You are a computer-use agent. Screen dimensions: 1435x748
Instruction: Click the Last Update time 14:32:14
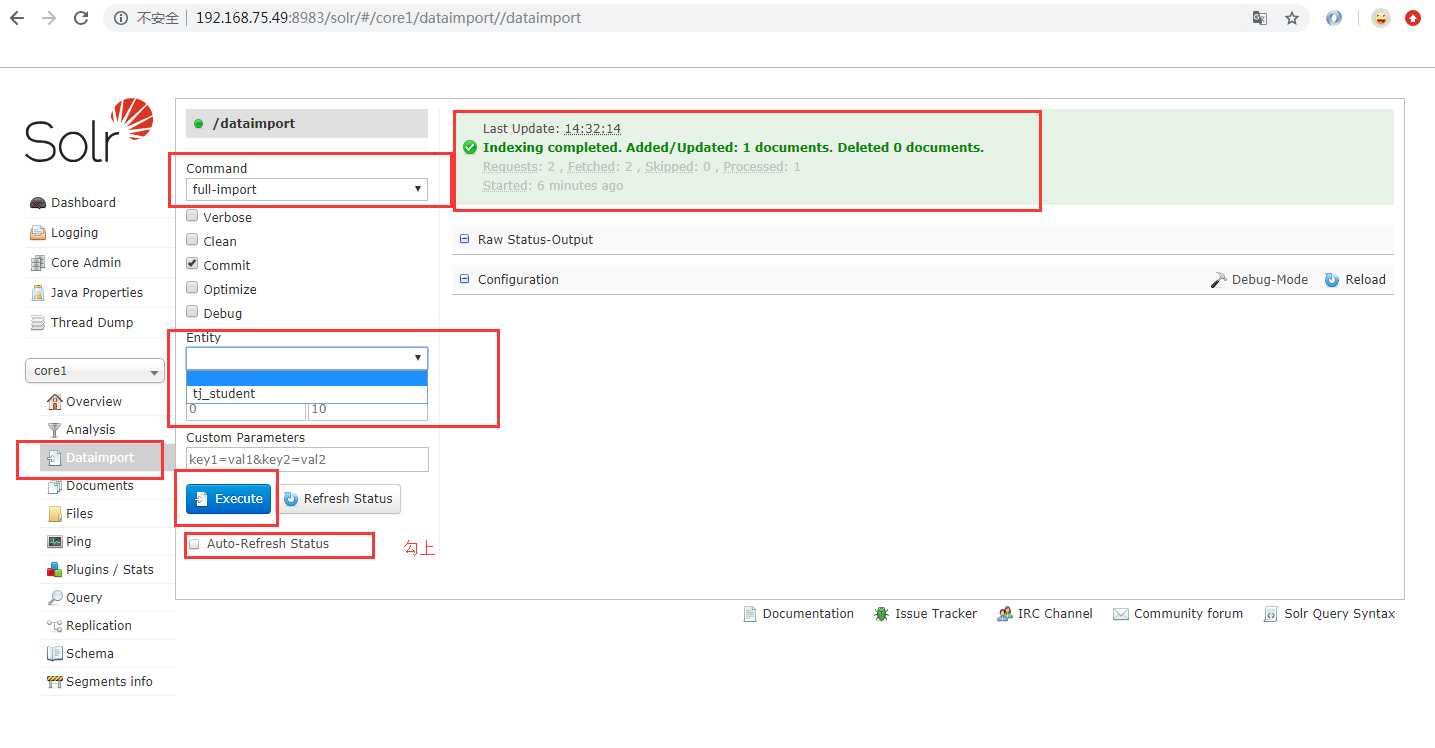[x=593, y=129]
